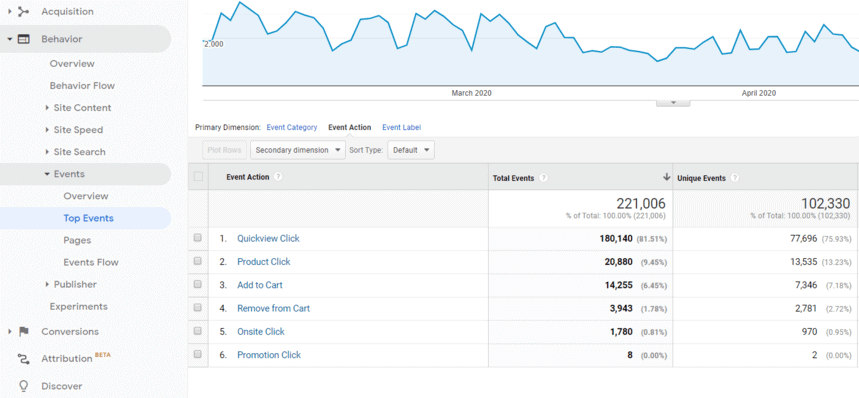This screenshot has height=398, width=859.
Task: Collapse the Behavior section arrow
Action: (10, 39)
